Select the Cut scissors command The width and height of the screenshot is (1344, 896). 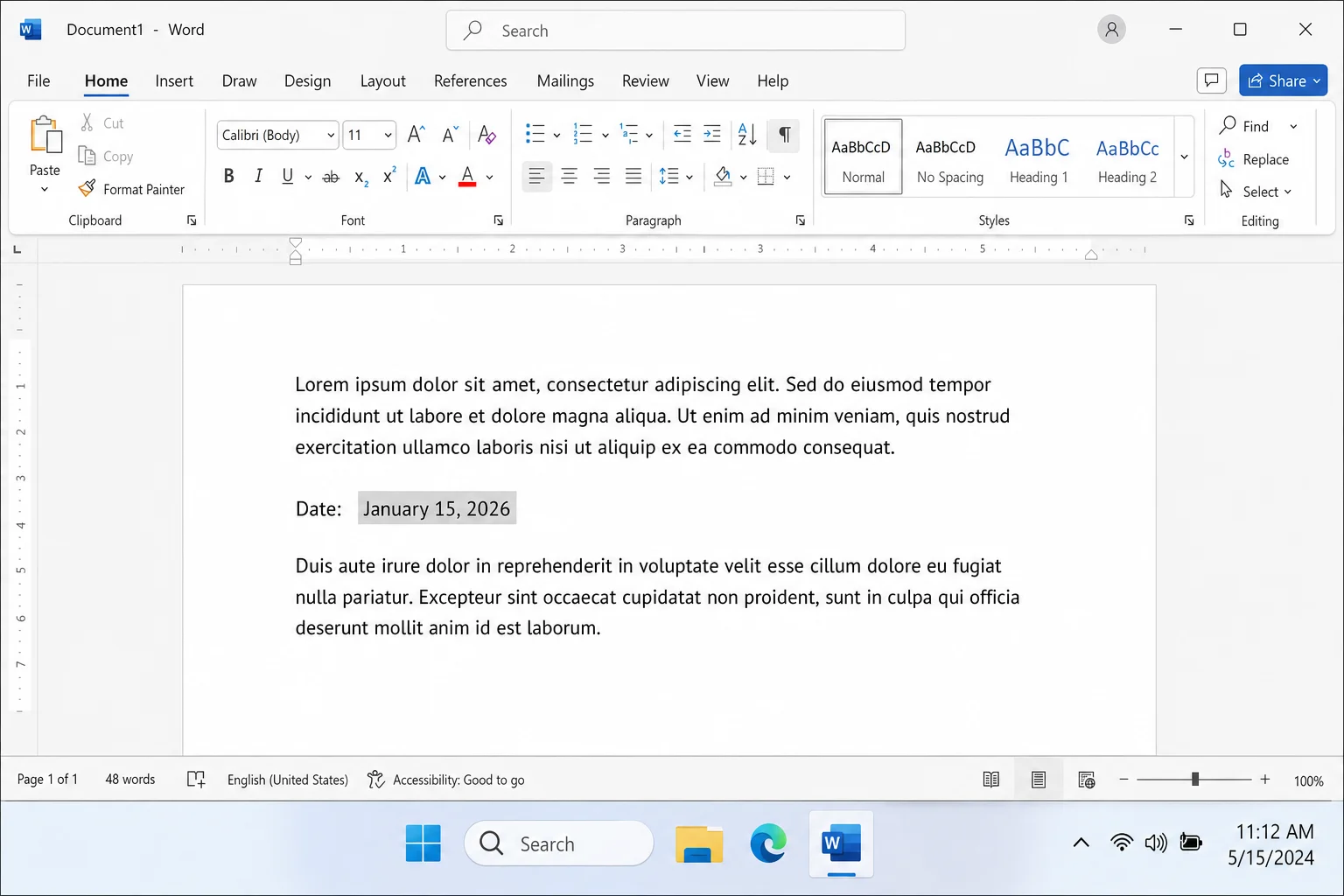click(102, 123)
